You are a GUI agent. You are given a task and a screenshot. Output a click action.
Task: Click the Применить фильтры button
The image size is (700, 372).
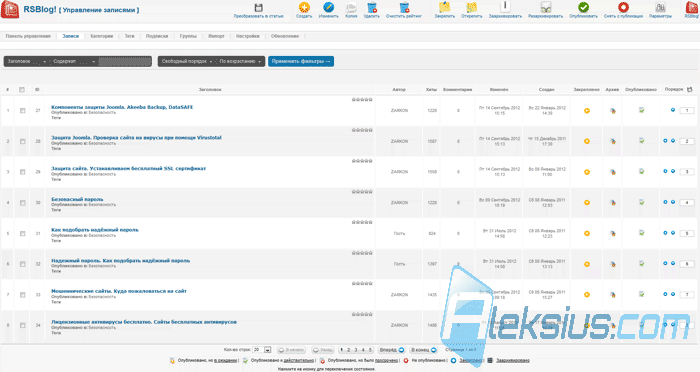[x=301, y=61]
